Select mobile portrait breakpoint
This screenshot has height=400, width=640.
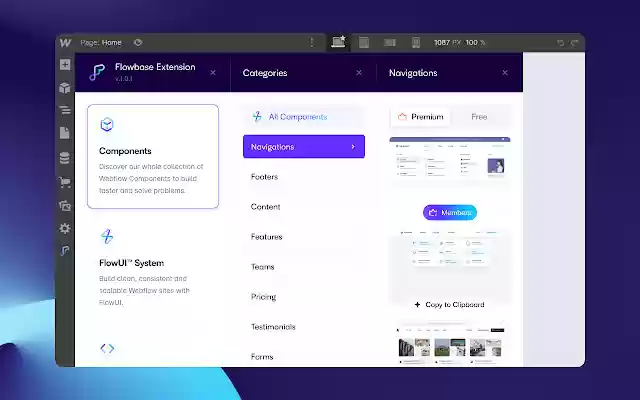(x=416, y=42)
